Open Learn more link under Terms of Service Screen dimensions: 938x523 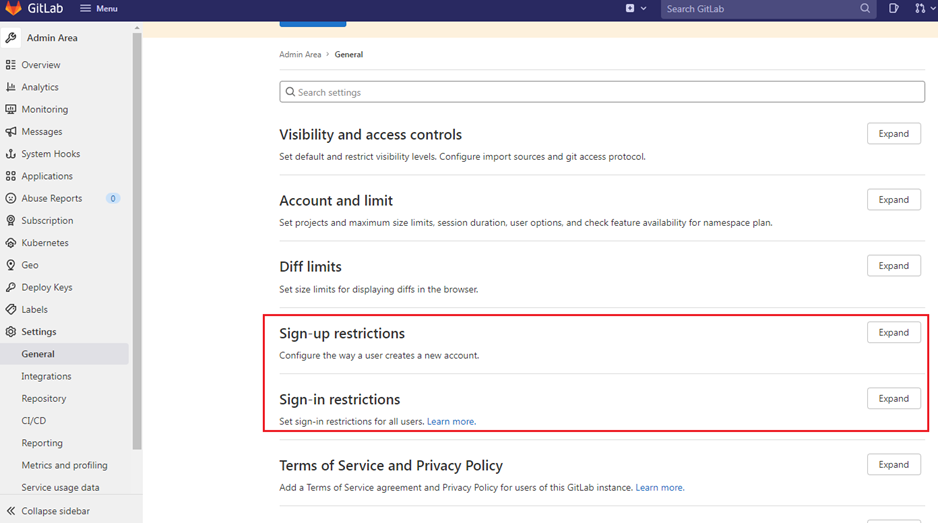point(660,488)
